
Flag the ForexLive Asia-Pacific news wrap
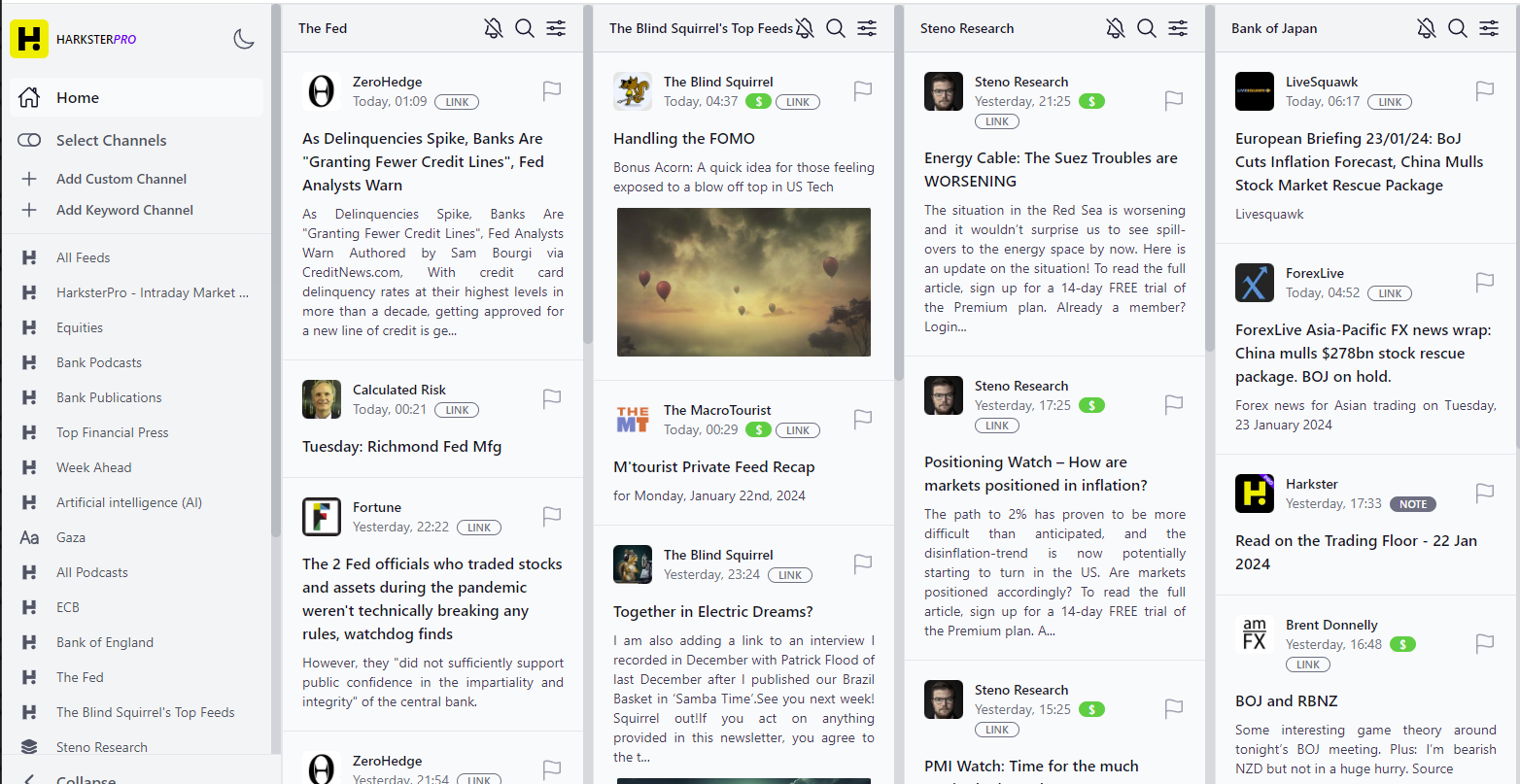(1485, 282)
